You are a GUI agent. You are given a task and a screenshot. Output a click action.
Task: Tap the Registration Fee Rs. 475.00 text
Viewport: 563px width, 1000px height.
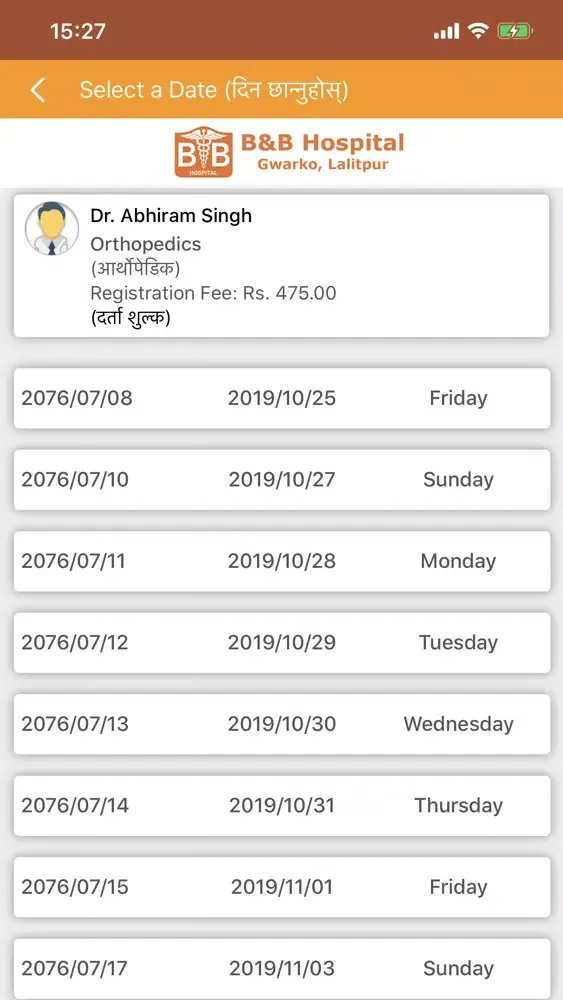click(213, 293)
